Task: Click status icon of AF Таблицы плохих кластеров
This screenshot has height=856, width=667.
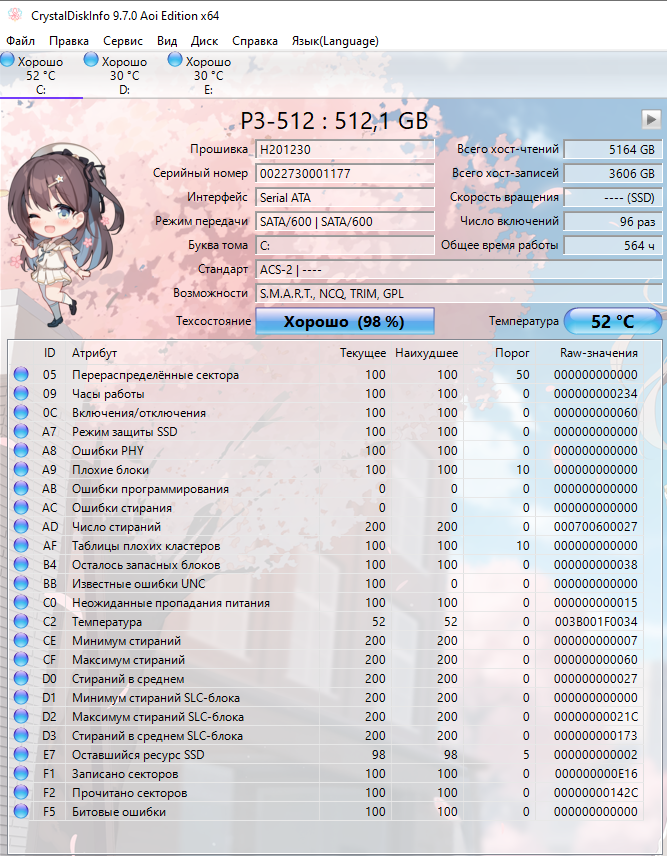Action: (21, 545)
